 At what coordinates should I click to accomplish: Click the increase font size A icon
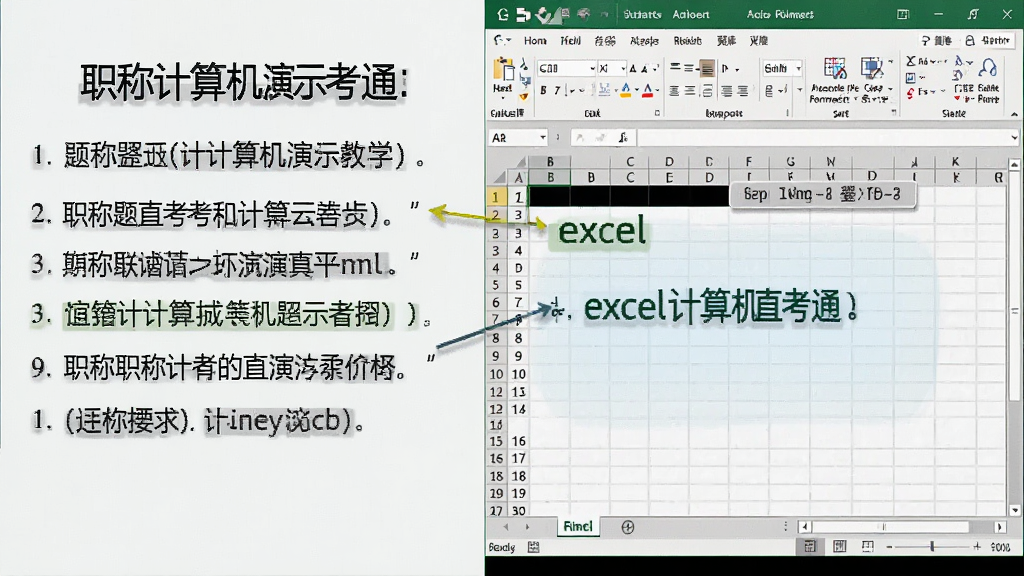tap(633, 68)
